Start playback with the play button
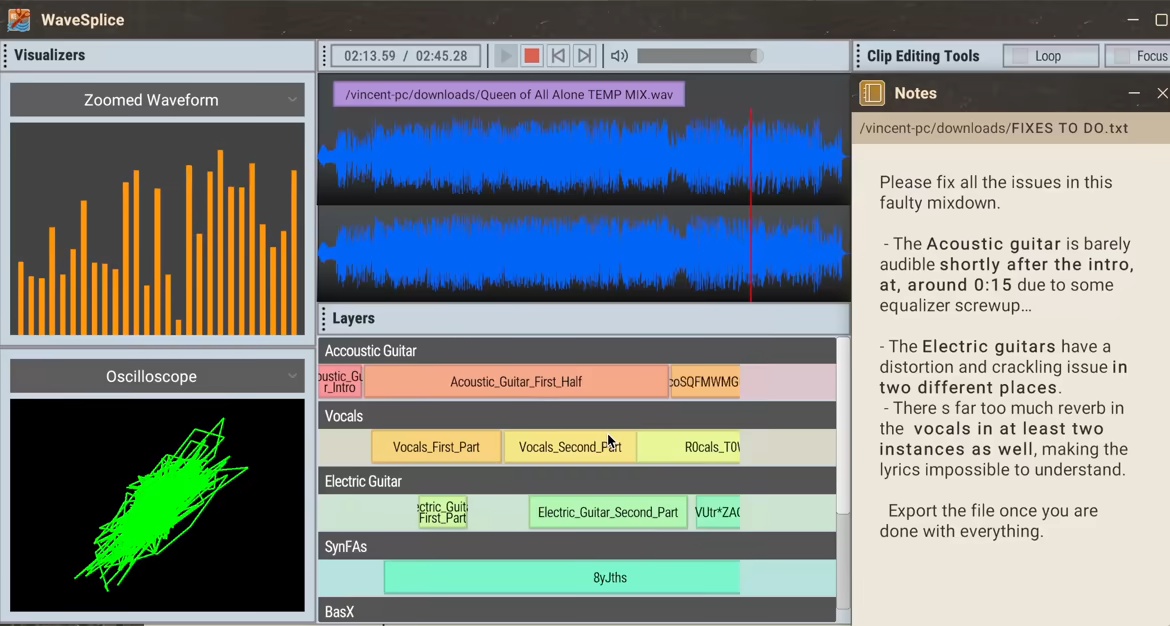 505,56
